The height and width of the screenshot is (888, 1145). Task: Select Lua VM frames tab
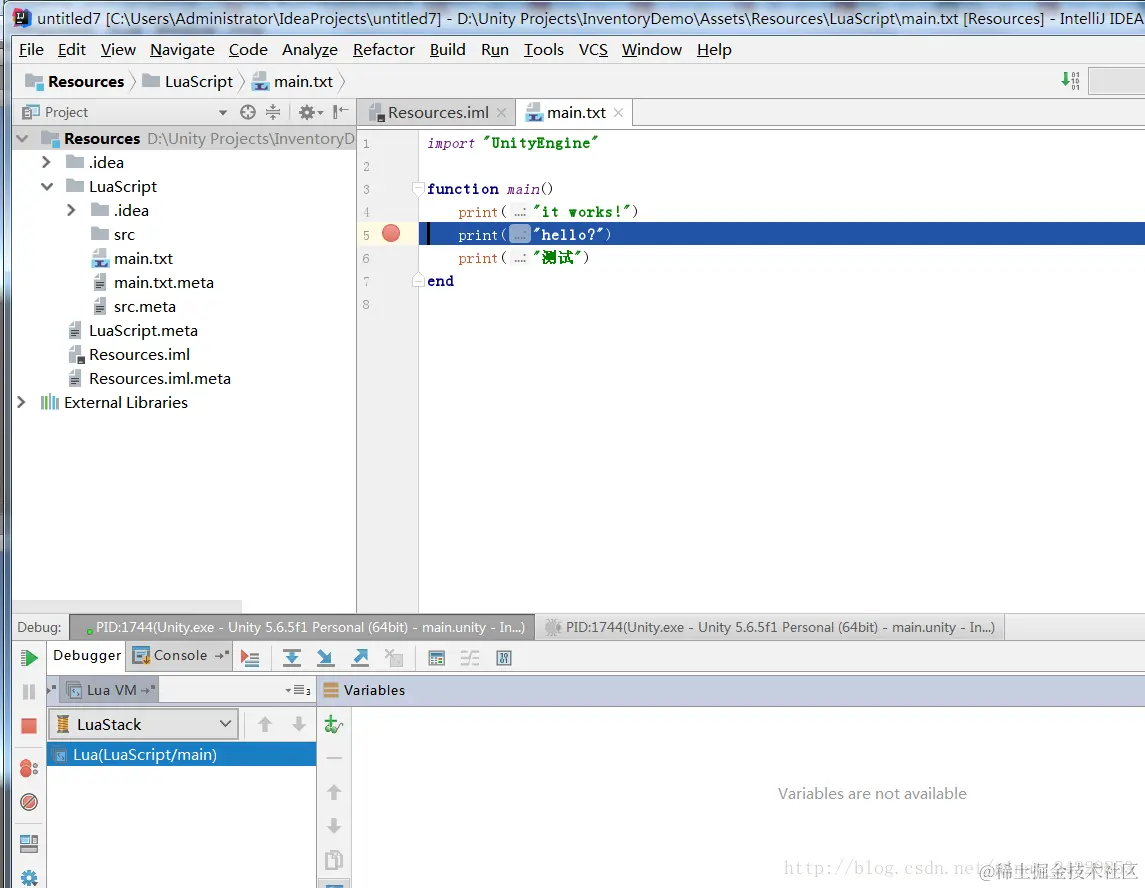click(x=110, y=690)
